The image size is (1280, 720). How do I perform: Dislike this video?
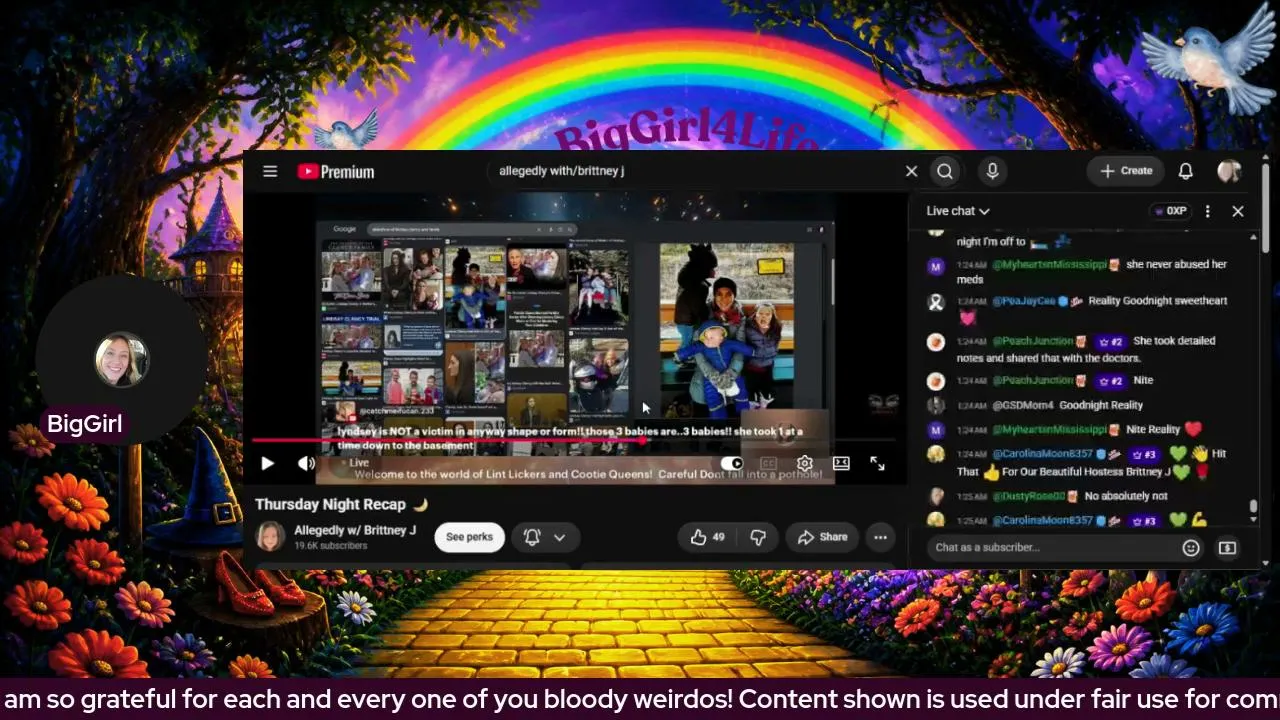point(758,537)
